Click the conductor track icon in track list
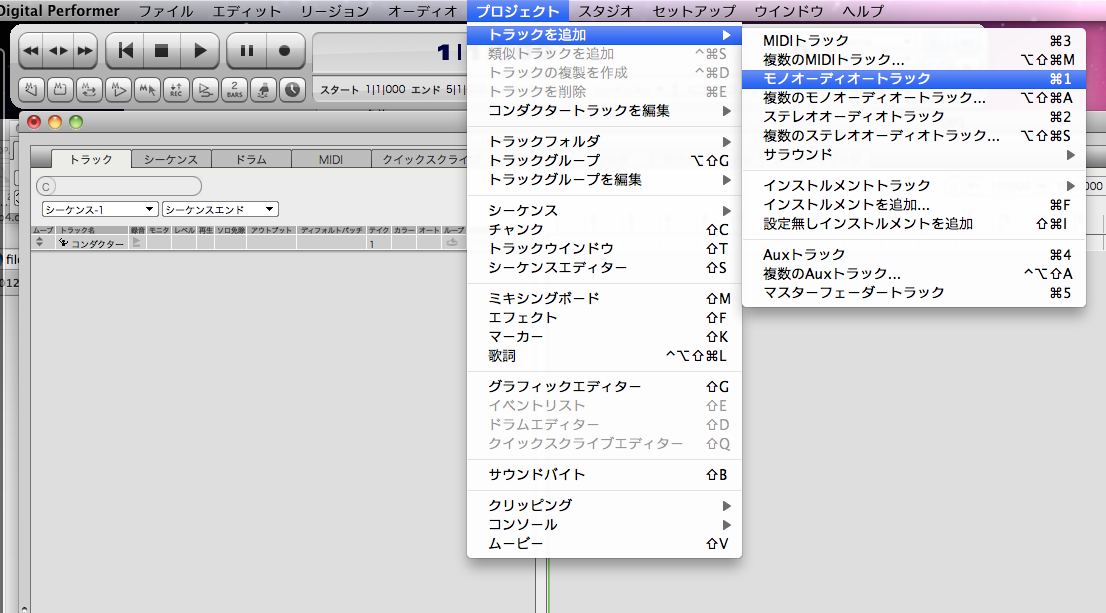Viewport: 1106px width, 613px height. click(63, 243)
